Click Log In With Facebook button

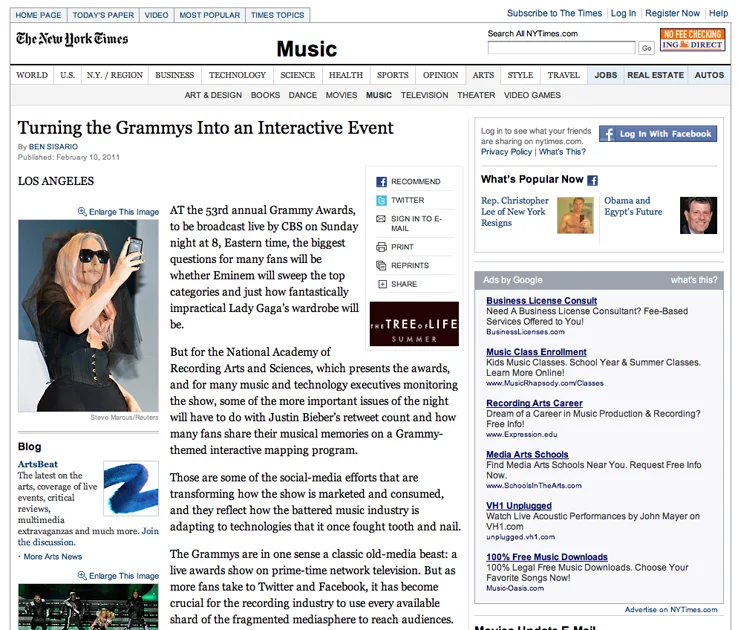658,134
